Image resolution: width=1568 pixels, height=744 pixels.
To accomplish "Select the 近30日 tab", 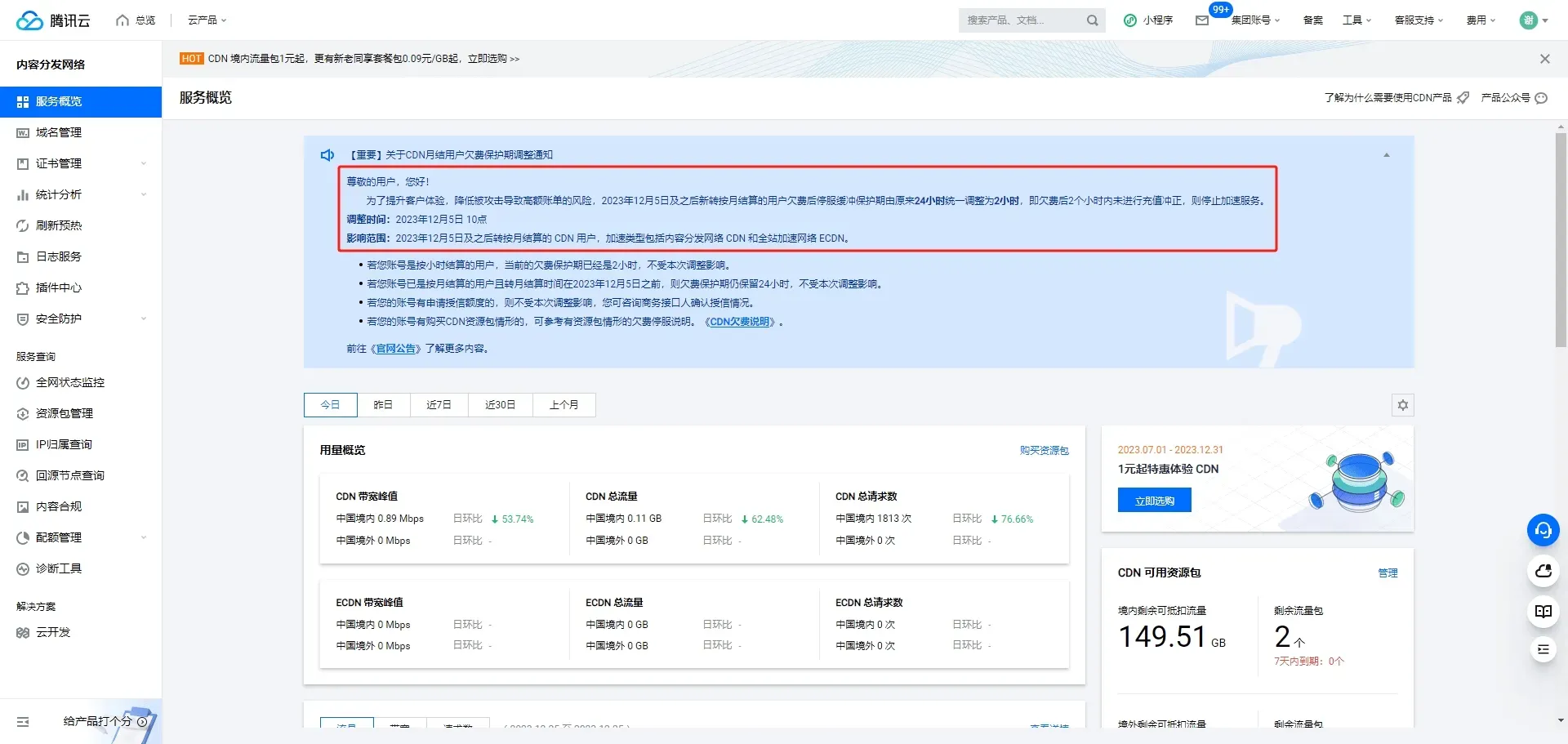I will 500,405.
